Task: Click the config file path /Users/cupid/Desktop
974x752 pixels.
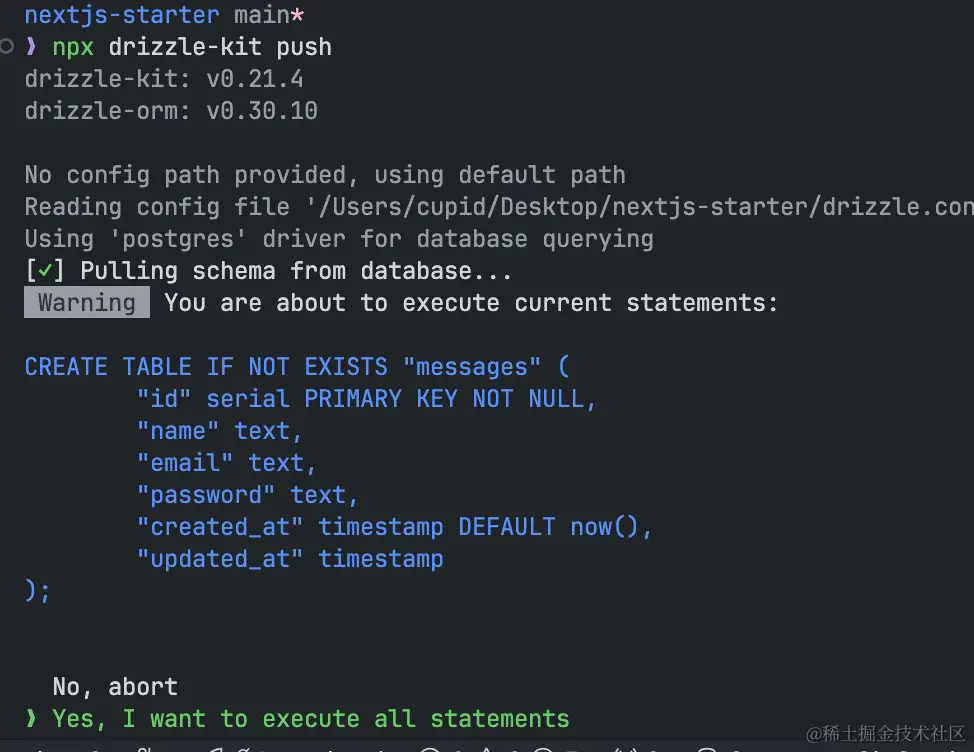Action: coord(647,207)
